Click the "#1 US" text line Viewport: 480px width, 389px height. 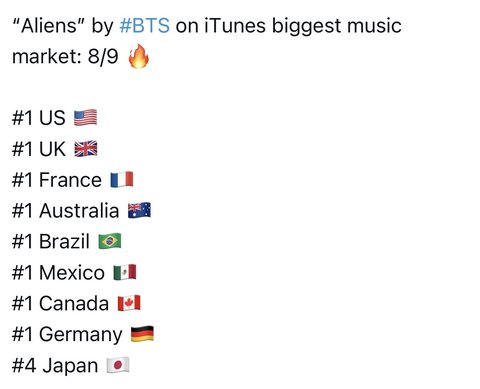tap(39, 118)
